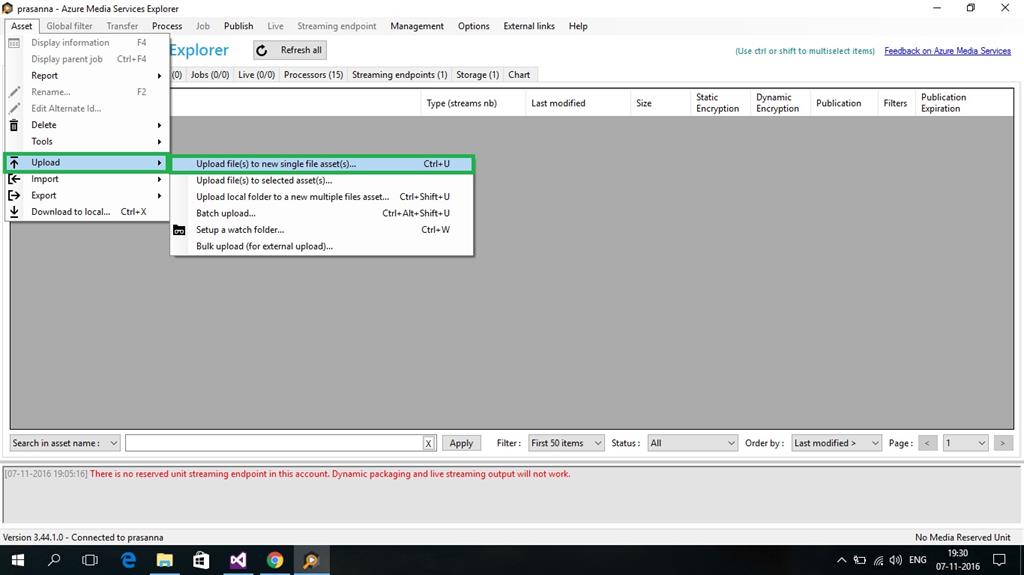The width and height of the screenshot is (1024, 575).
Task: Click the Delete trash can icon
Action: (x=14, y=125)
